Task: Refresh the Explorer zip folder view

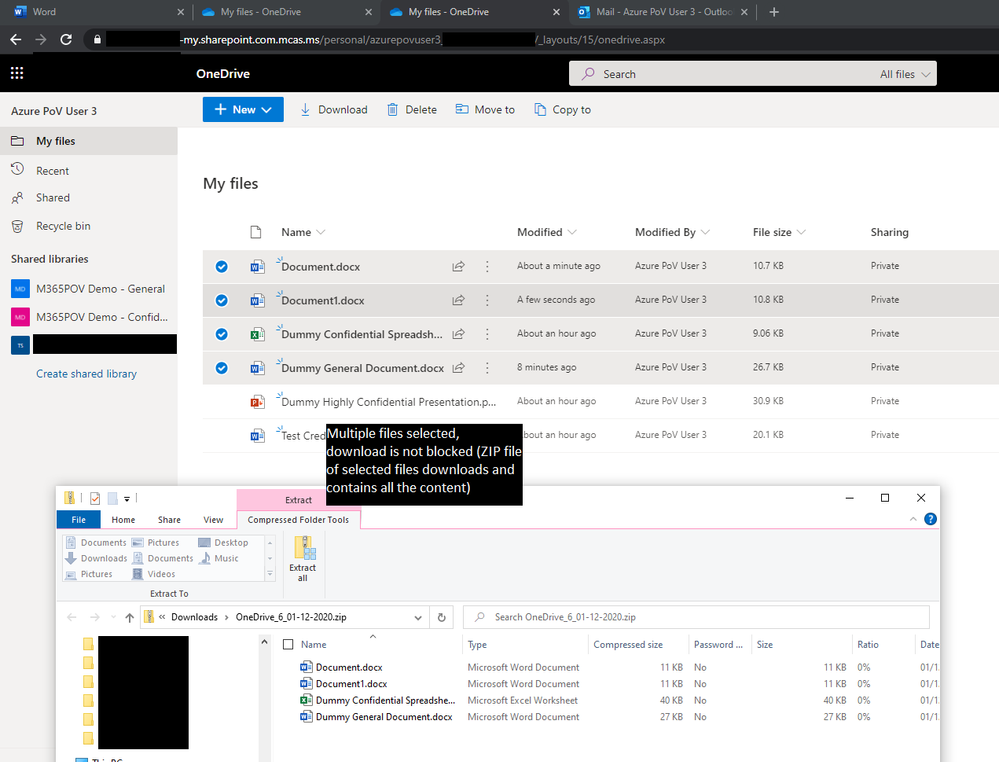Action: click(x=442, y=617)
